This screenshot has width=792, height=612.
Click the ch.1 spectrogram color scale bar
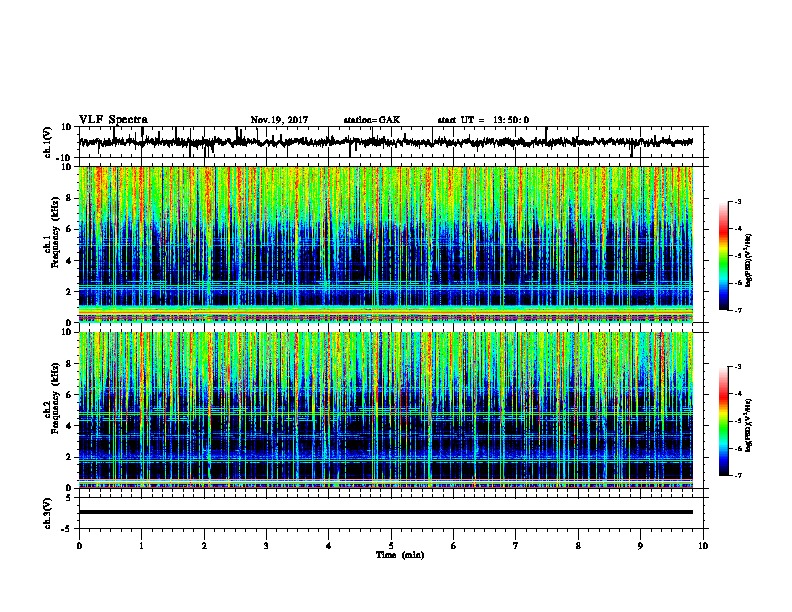click(x=724, y=256)
